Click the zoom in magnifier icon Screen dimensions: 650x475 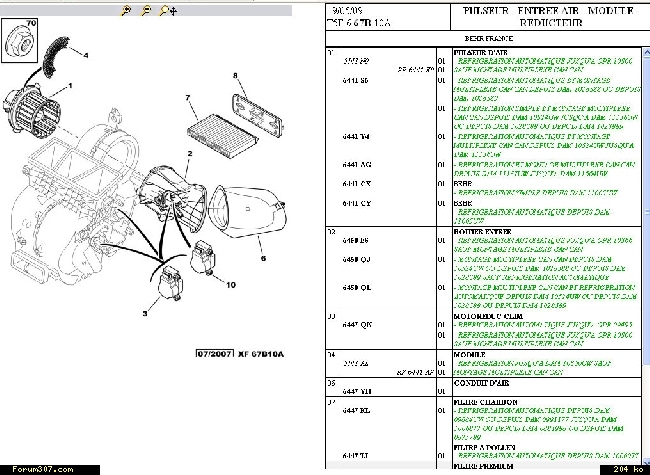pos(126,10)
